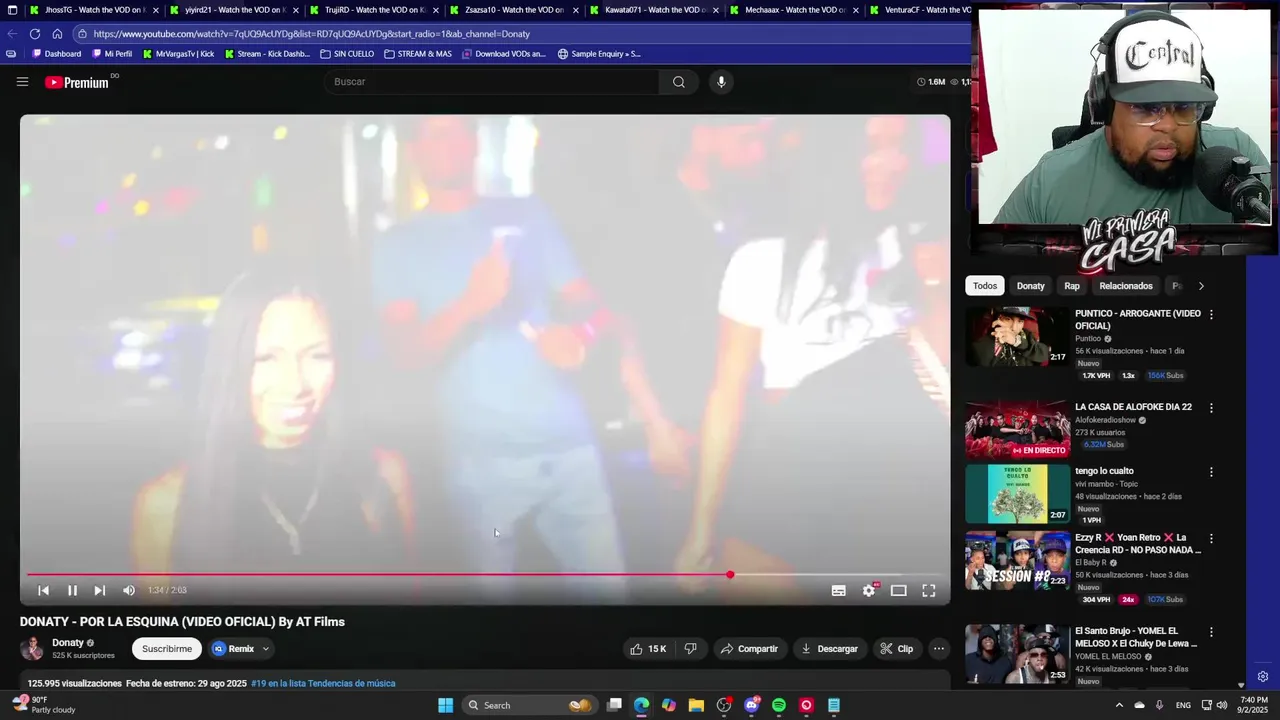1280x720 pixels.
Task: Open Microsoft Edge from taskbar
Action: [x=642, y=705]
